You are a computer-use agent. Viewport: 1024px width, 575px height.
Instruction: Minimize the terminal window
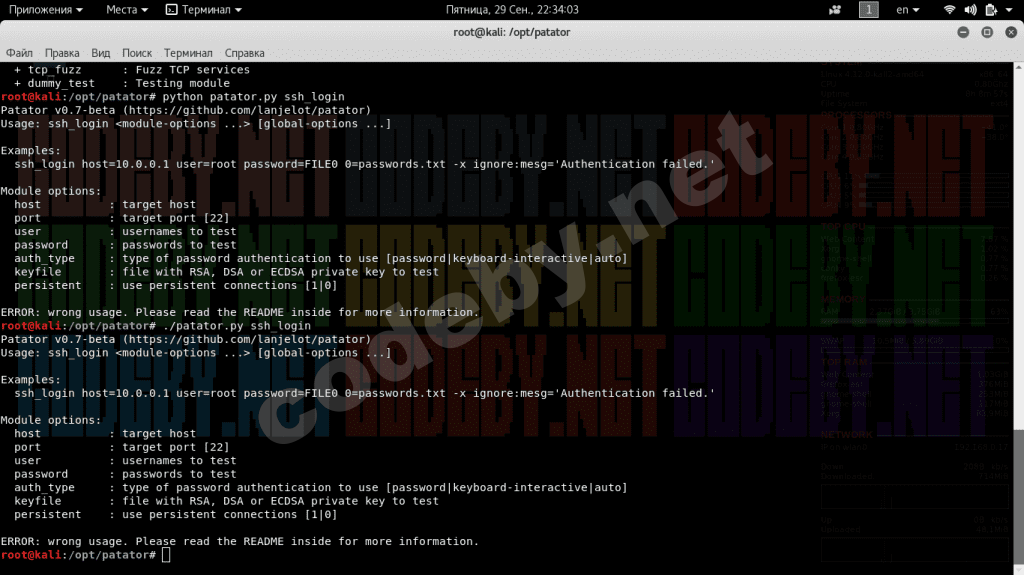pos(963,32)
